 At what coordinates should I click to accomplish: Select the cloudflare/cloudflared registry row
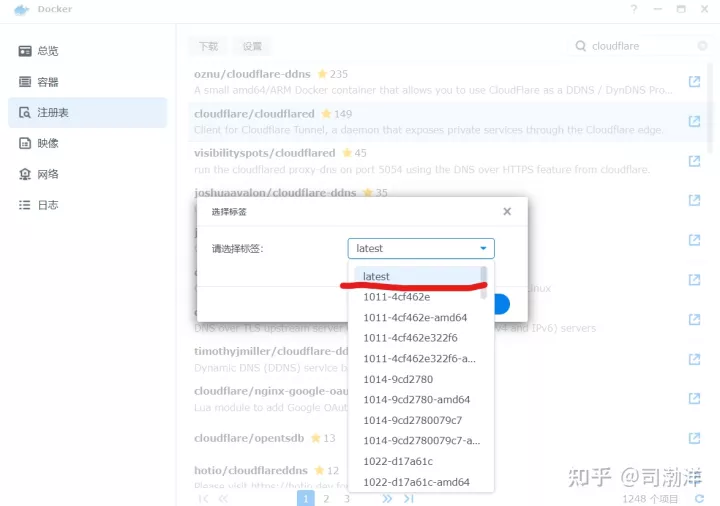point(448,122)
